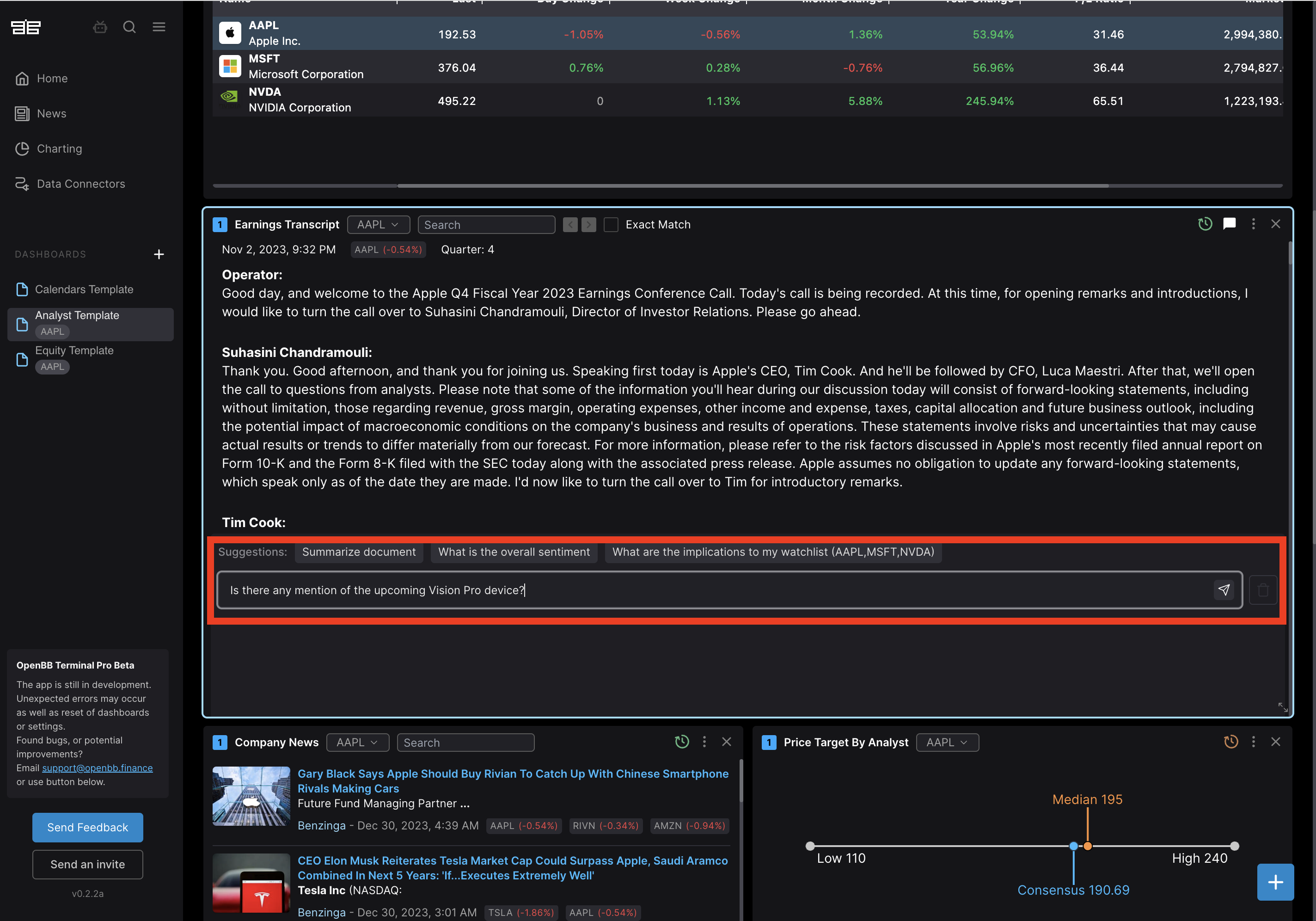Open Earnings Transcript AAPL ticker dropdown
This screenshot has width=1316, height=921.
click(x=378, y=225)
